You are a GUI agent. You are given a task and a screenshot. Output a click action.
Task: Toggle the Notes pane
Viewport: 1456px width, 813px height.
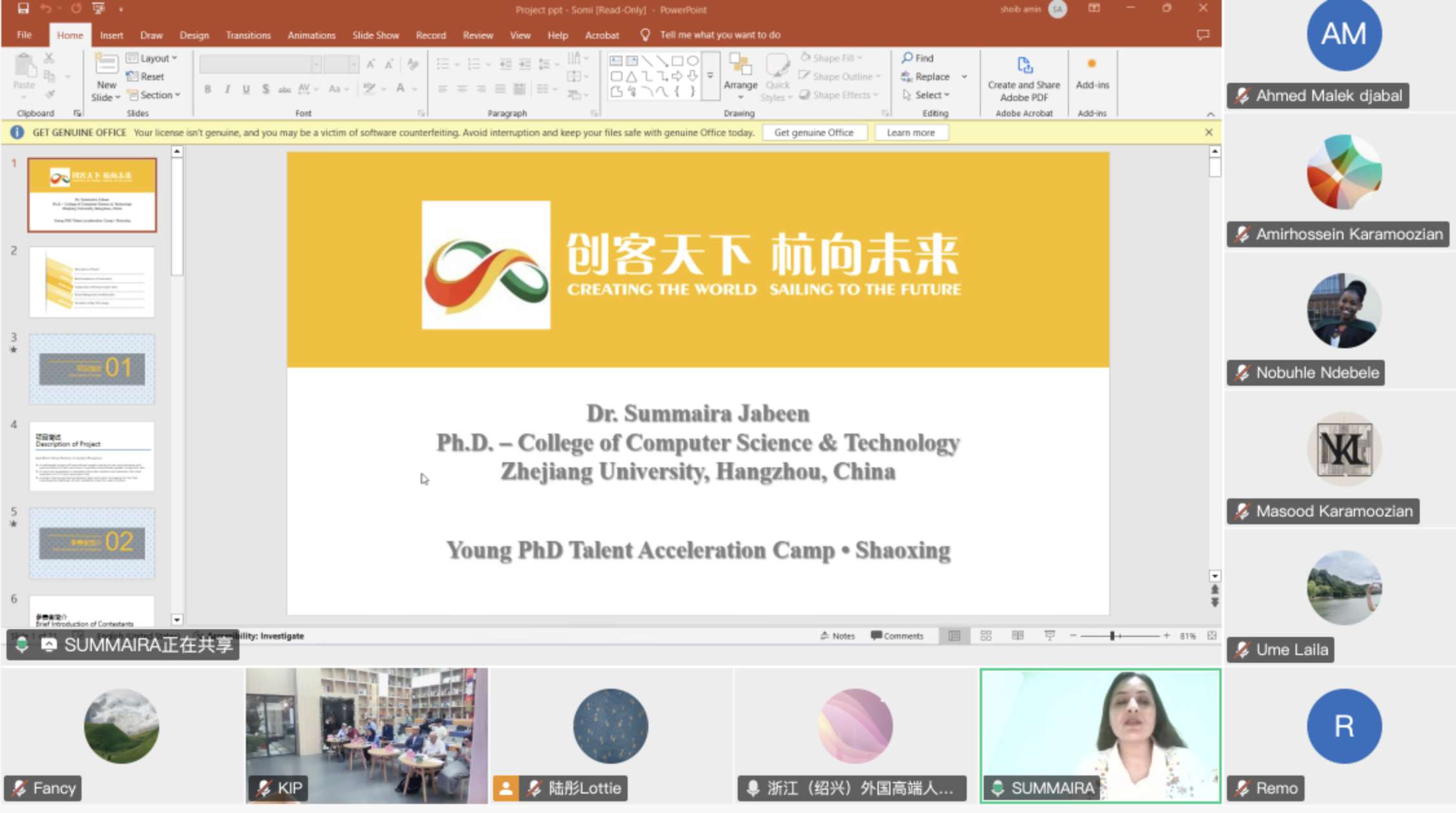838,636
